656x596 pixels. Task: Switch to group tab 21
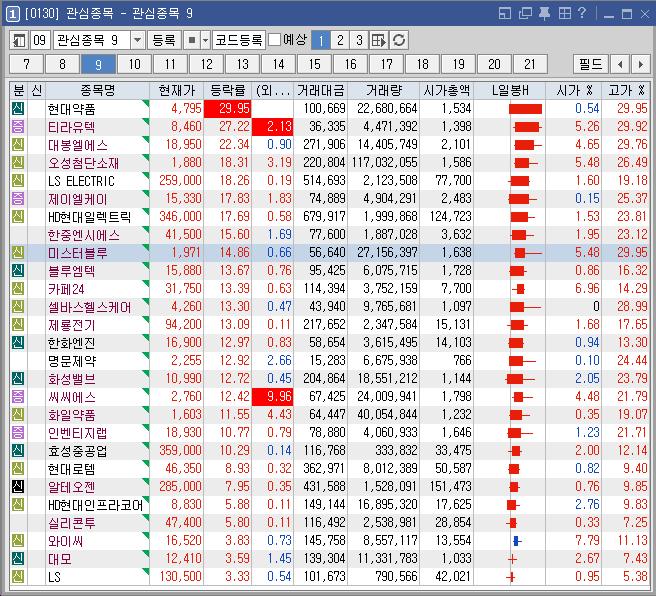(x=530, y=64)
